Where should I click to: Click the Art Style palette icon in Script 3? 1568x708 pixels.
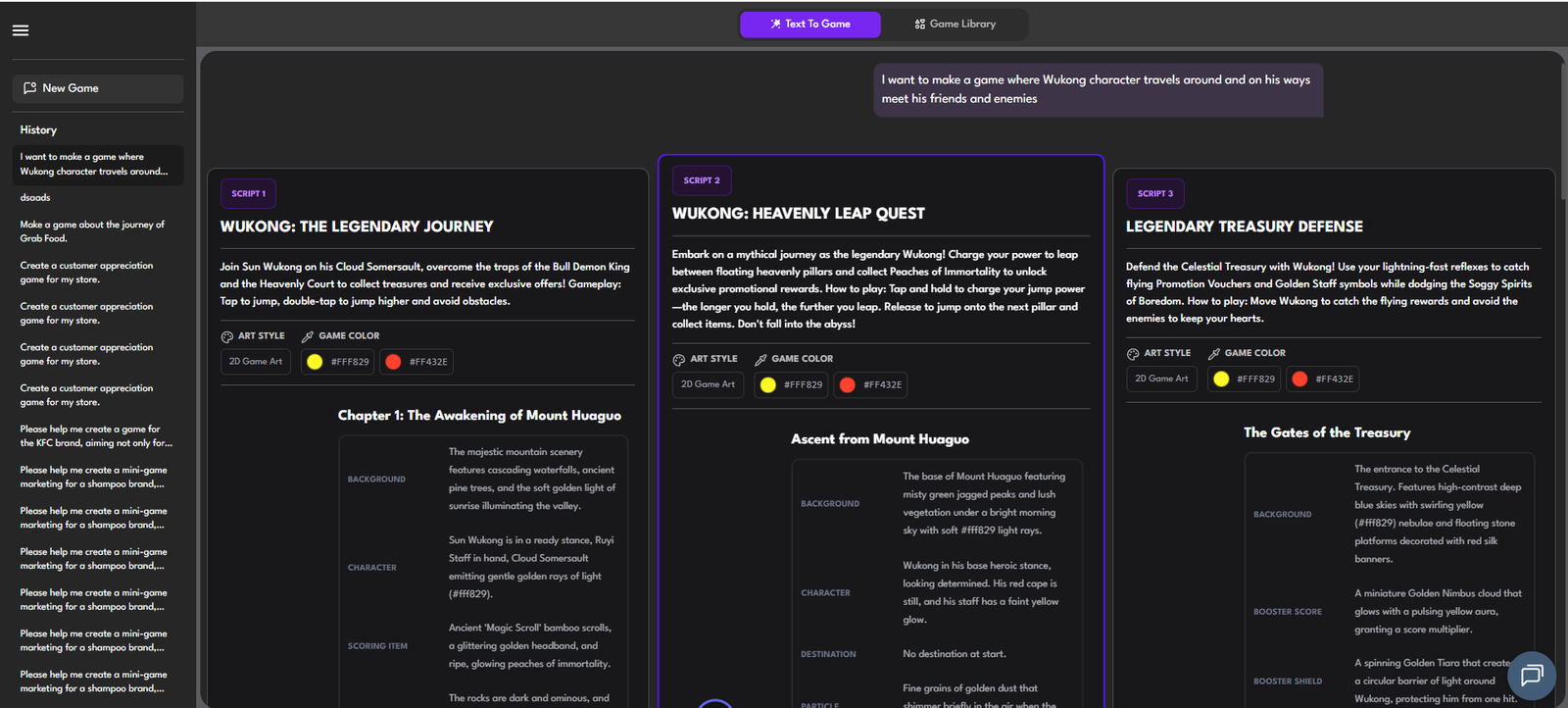pyautogui.click(x=1133, y=354)
